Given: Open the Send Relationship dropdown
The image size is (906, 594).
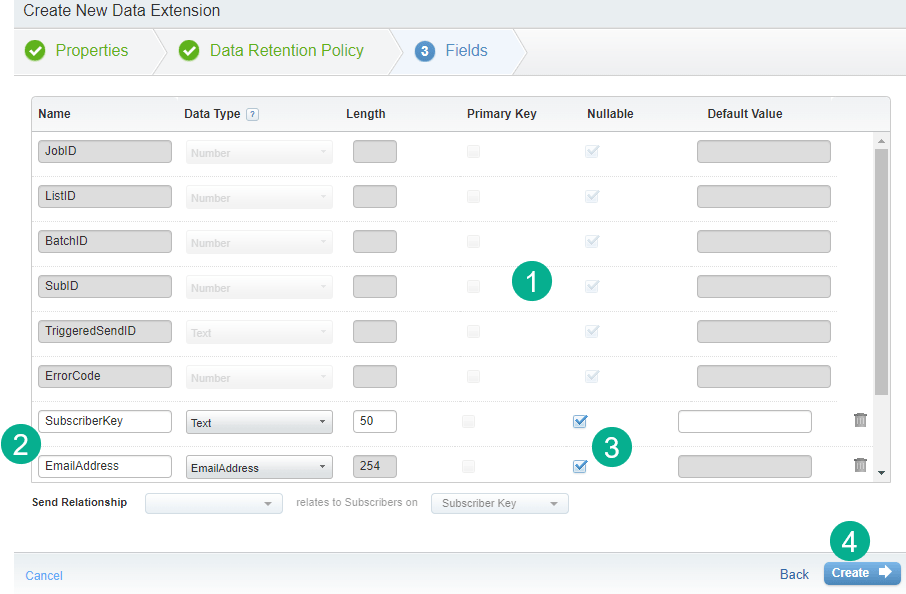Looking at the screenshot, I should click(x=213, y=503).
